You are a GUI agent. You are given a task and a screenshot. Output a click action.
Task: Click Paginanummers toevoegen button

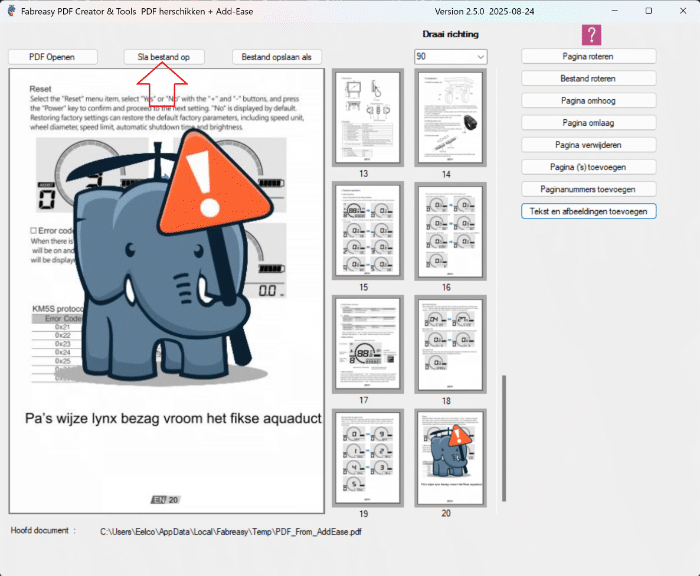coord(588,188)
